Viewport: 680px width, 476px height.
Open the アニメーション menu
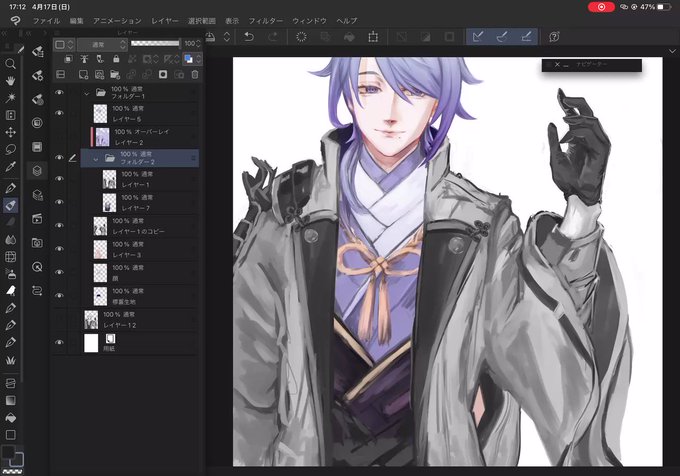pos(117,21)
